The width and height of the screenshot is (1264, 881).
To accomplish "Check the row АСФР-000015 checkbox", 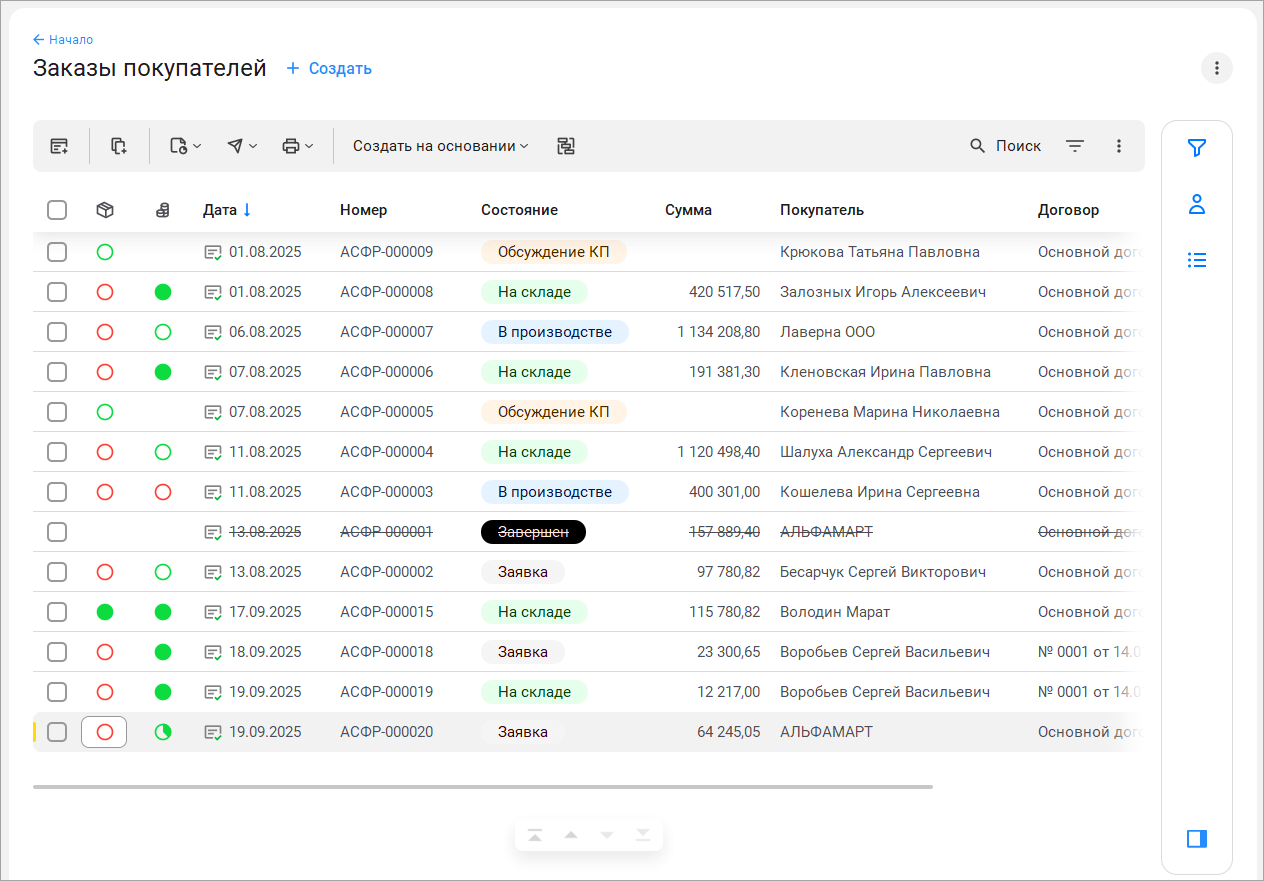I will pos(57,612).
